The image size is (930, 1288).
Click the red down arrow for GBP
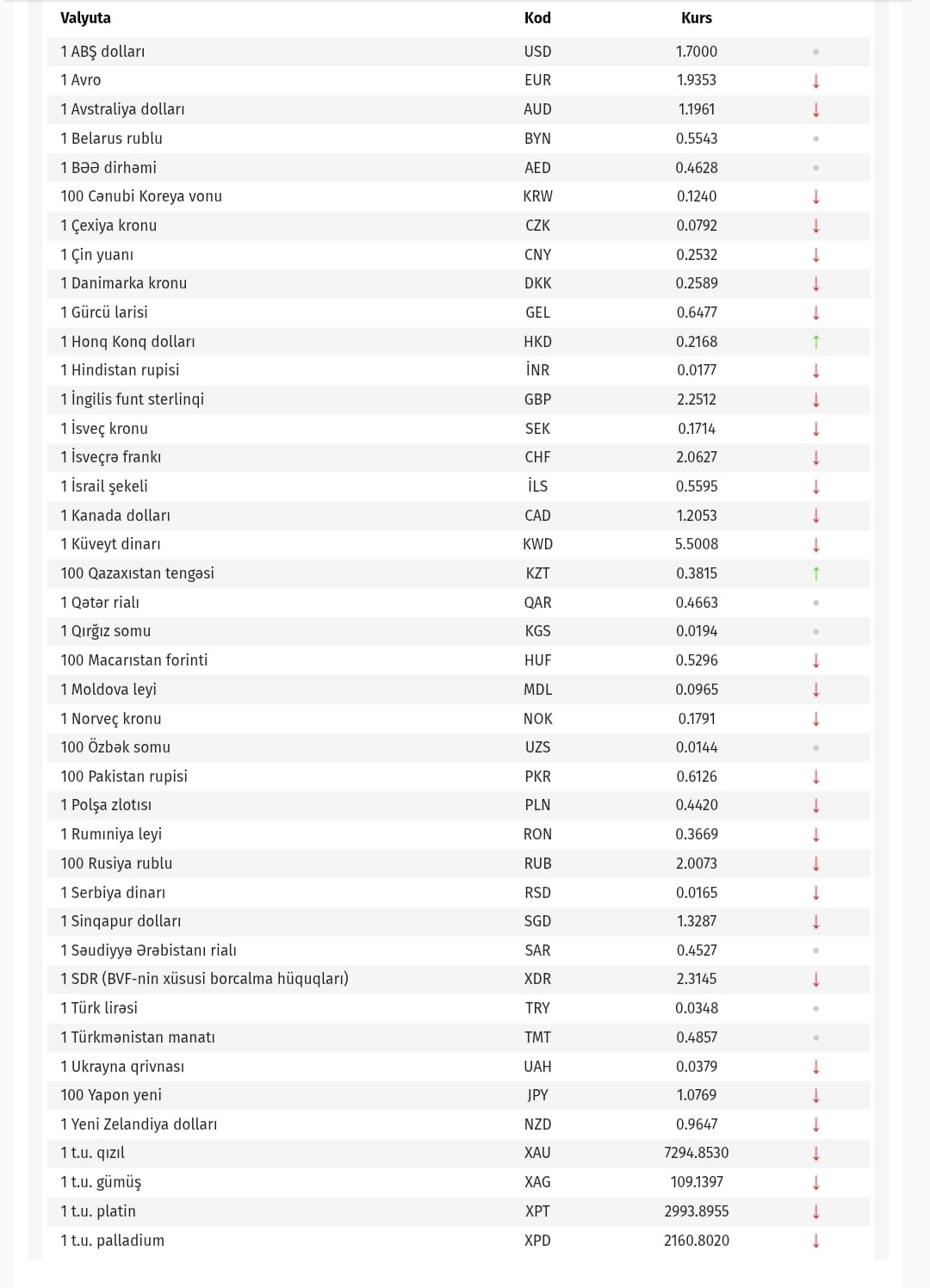pos(816,399)
